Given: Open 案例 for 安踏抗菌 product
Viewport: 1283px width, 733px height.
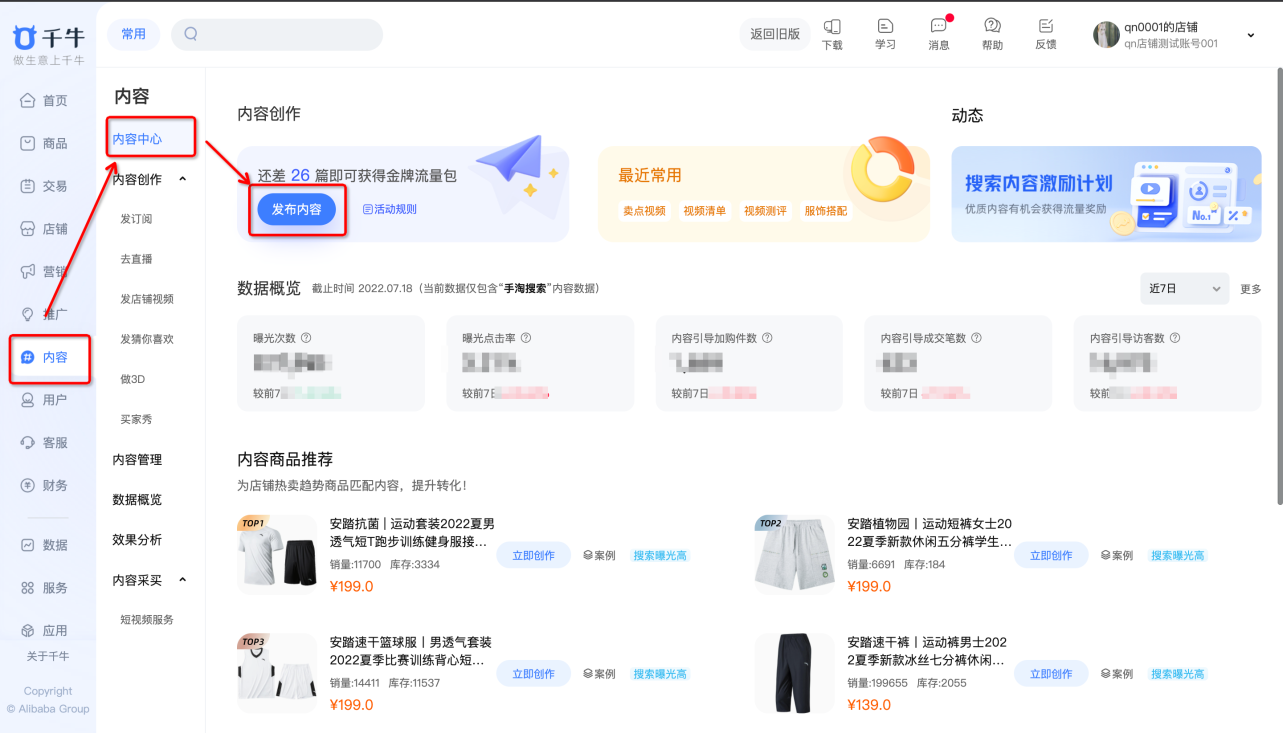Looking at the screenshot, I should [599, 555].
